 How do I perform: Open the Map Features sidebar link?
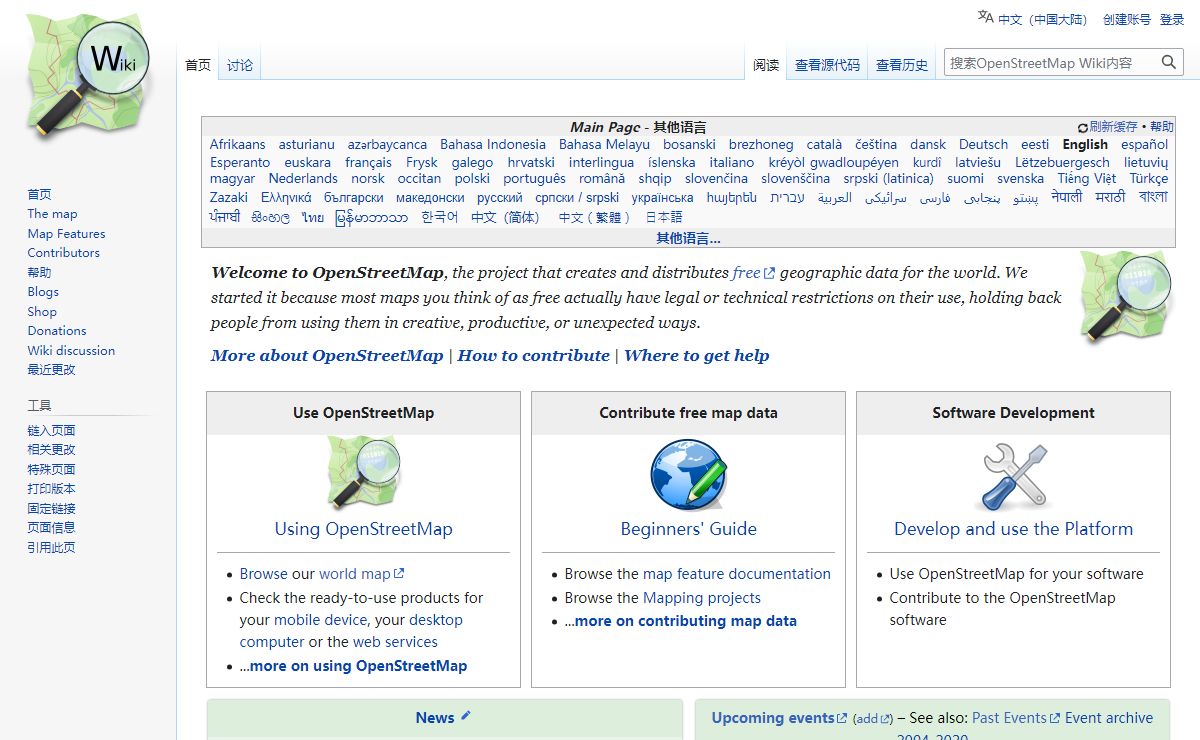coord(66,234)
